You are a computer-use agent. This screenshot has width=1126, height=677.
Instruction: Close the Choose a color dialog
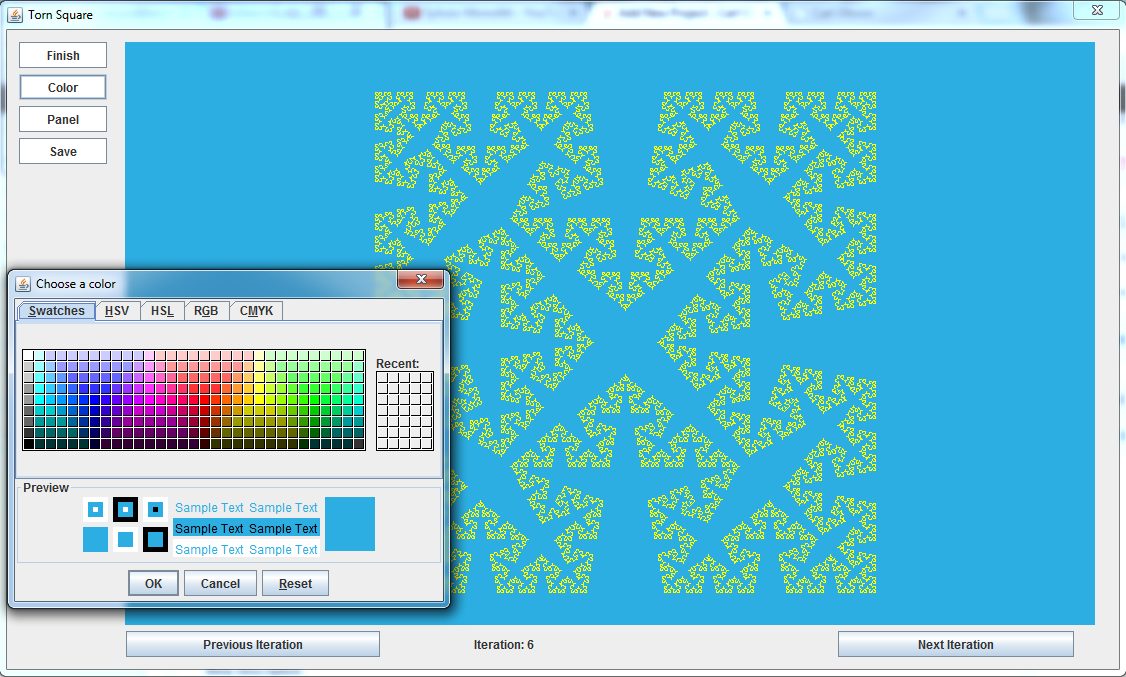[x=420, y=280]
